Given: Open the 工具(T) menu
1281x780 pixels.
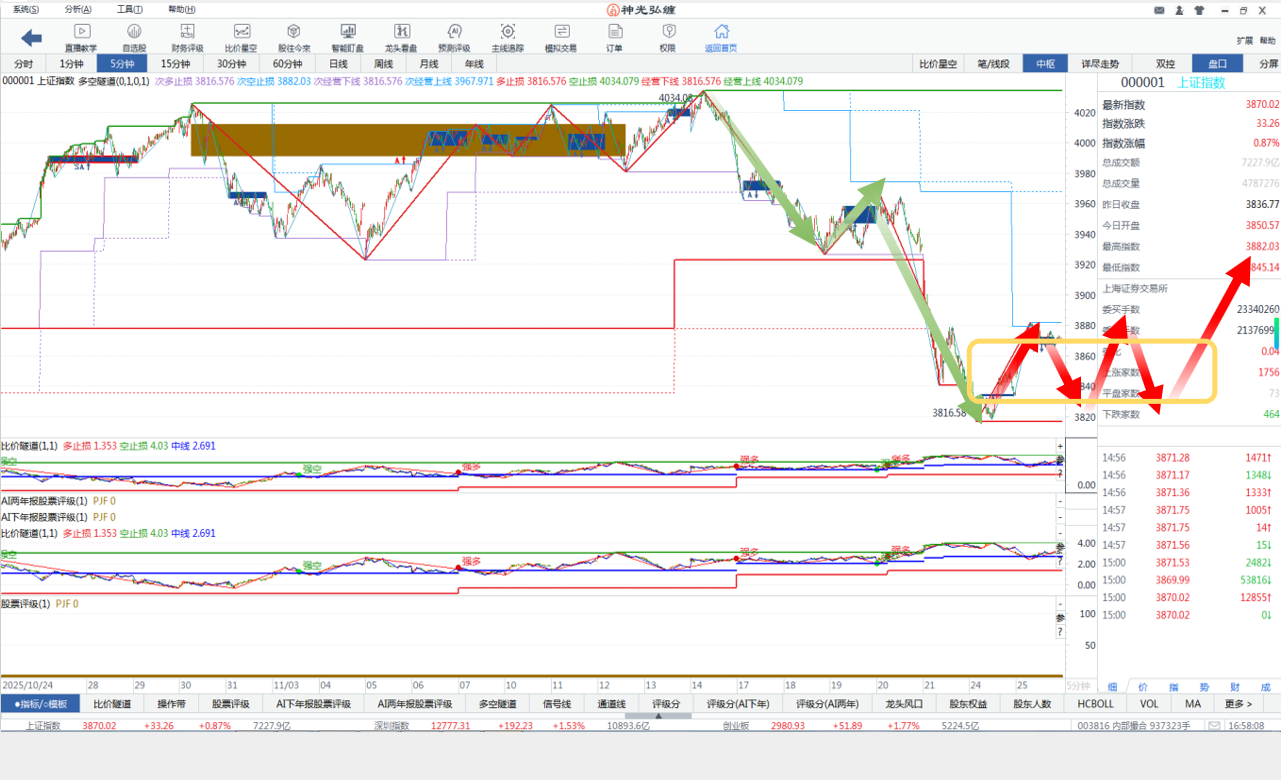Looking at the screenshot, I should click(130, 9).
